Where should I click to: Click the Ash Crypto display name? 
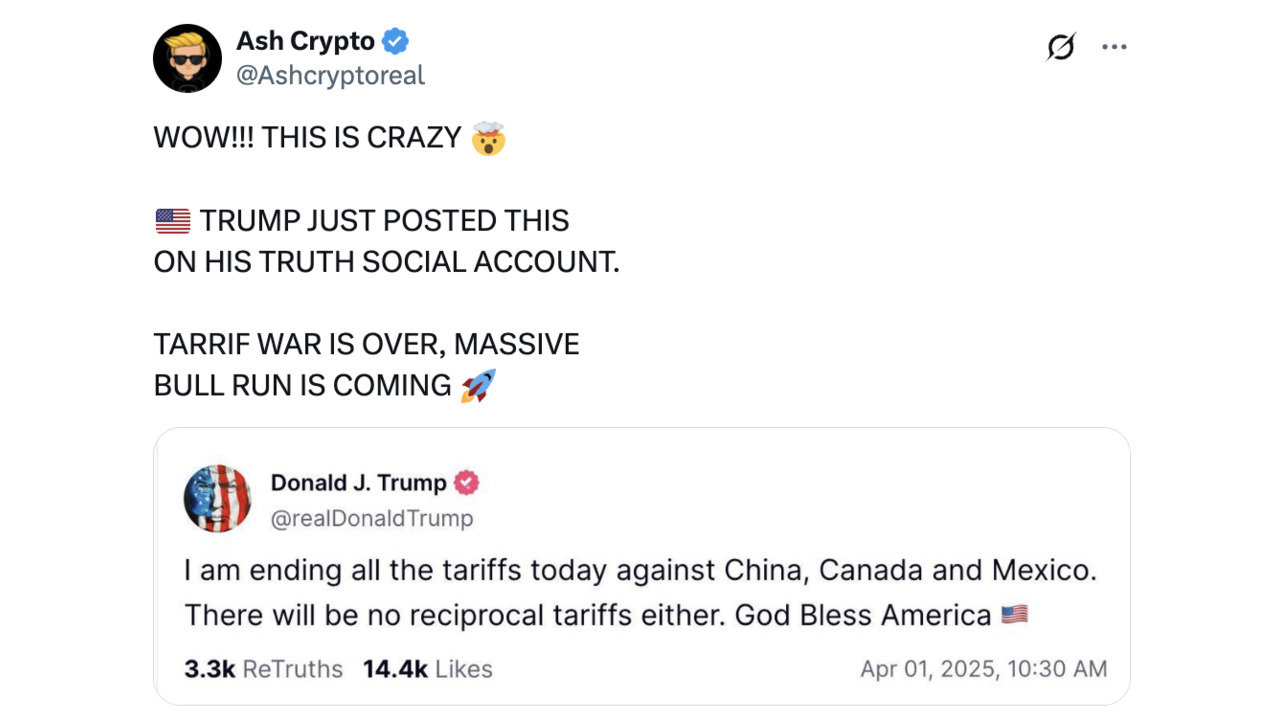(x=305, y=41)
